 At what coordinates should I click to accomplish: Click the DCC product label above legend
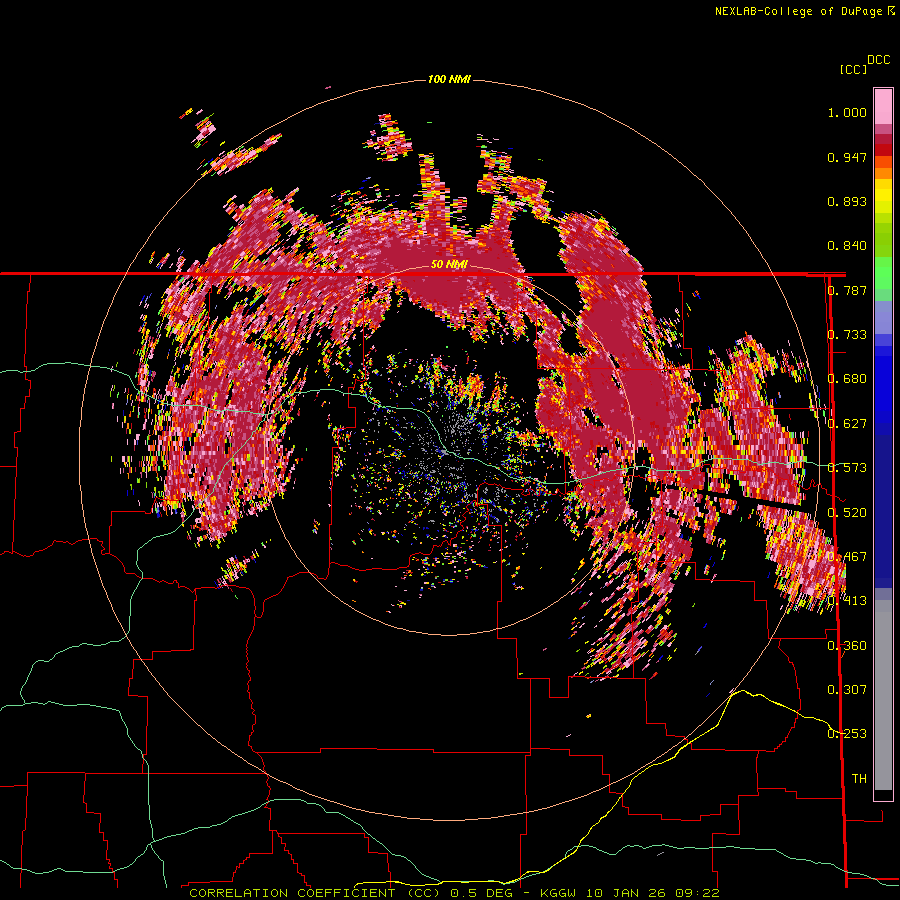(x=878, y=60)
